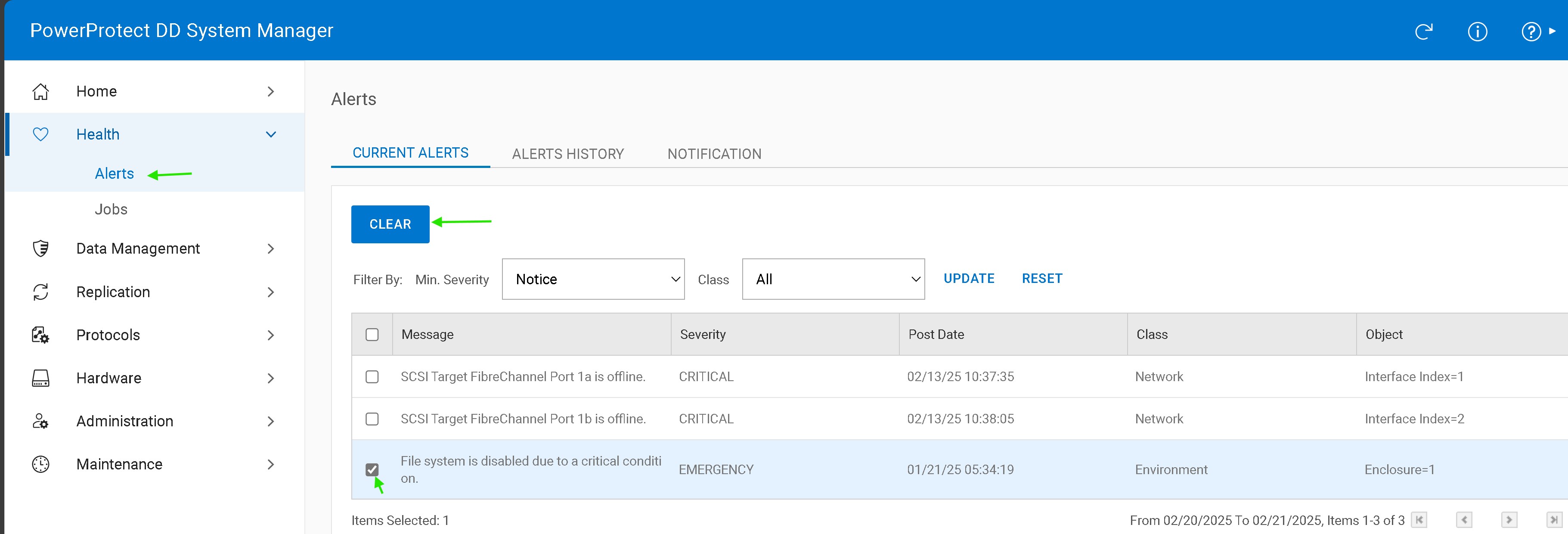The height and width of the screenshot is (534, 1568).
Task: Click the refresh icon in the top bar
Action: pyautogui.click(x=1424, y=32)
